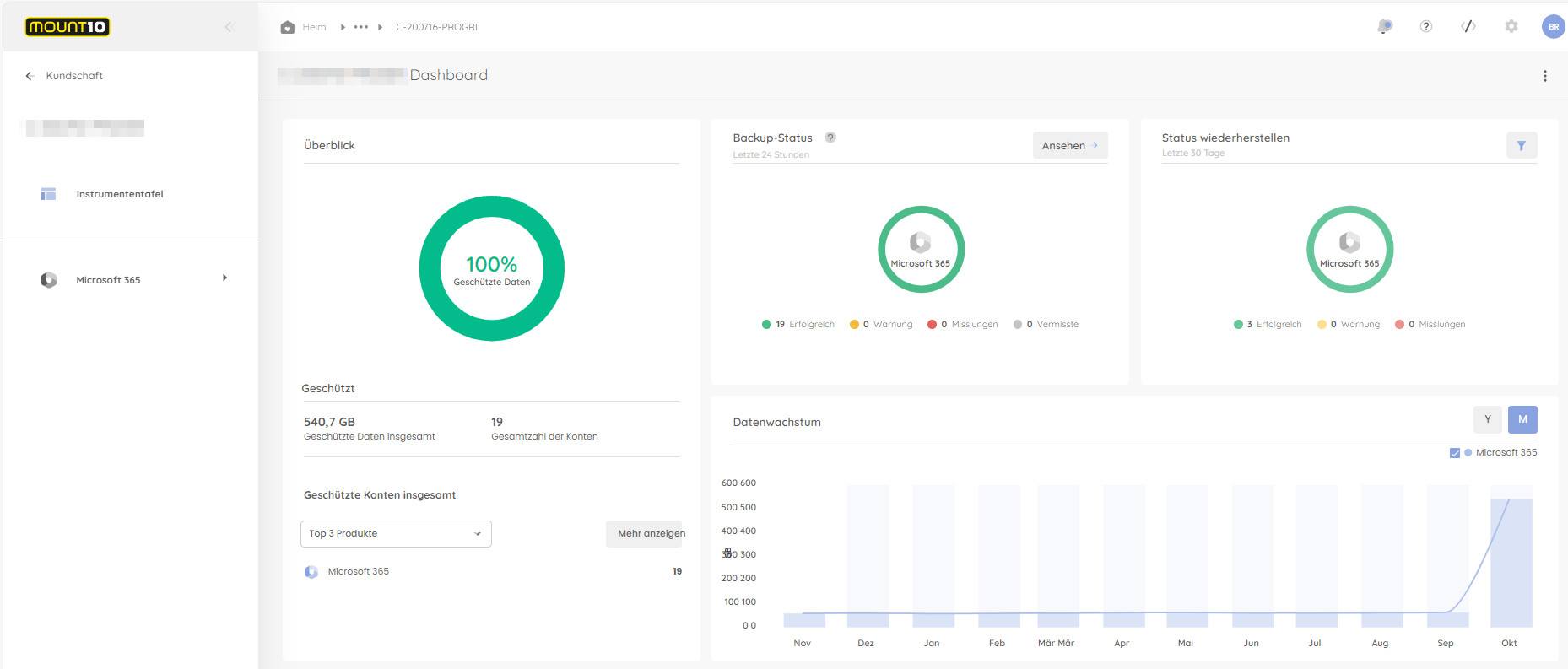Click the API code brackets icon

(x=1468, y=27)
